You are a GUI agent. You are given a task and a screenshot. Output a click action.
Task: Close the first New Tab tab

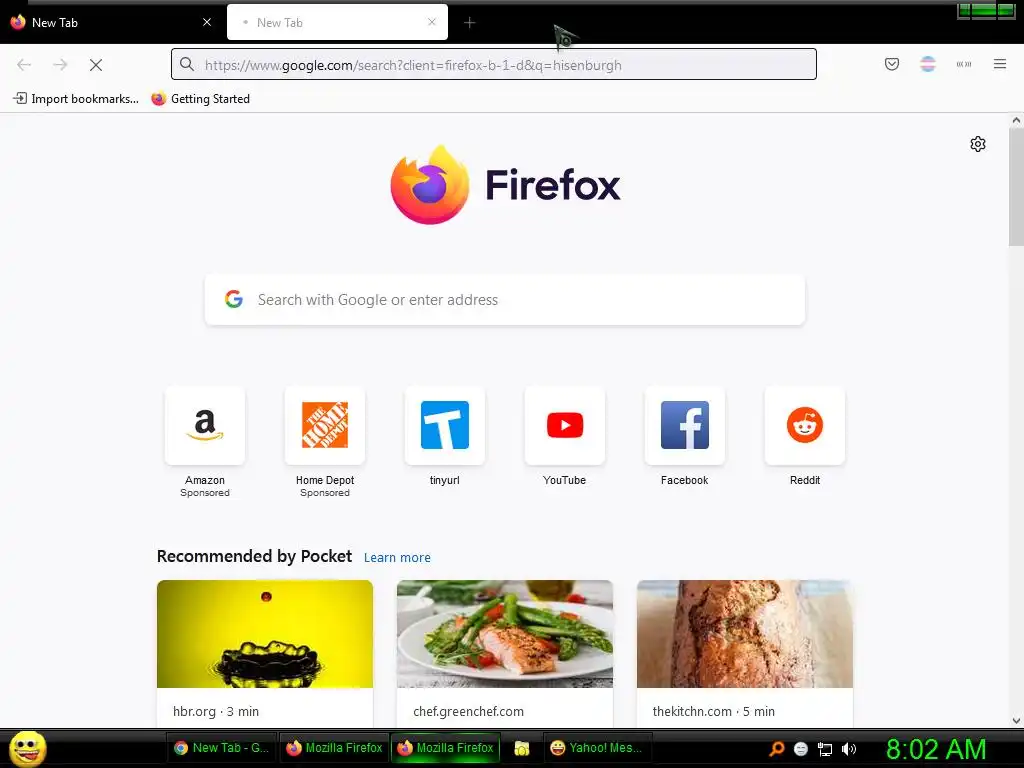click(x=207, y=22)
